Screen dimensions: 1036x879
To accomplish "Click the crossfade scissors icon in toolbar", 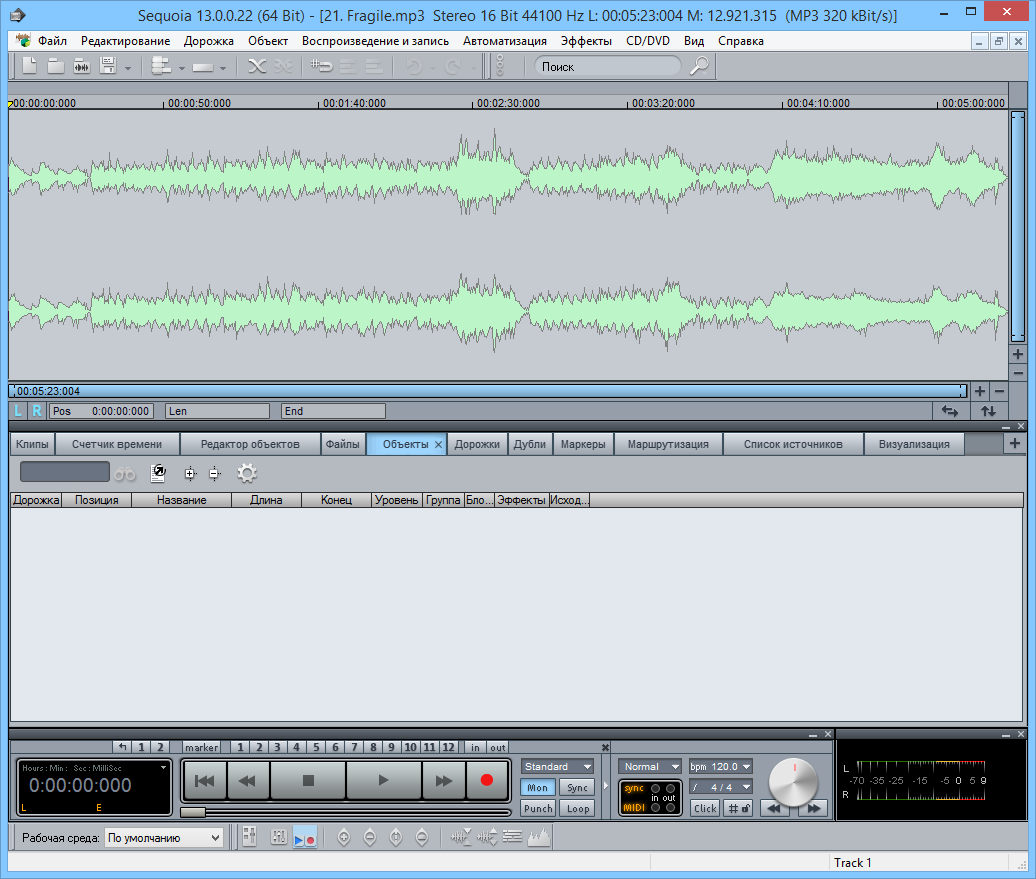I will [257, 66].
